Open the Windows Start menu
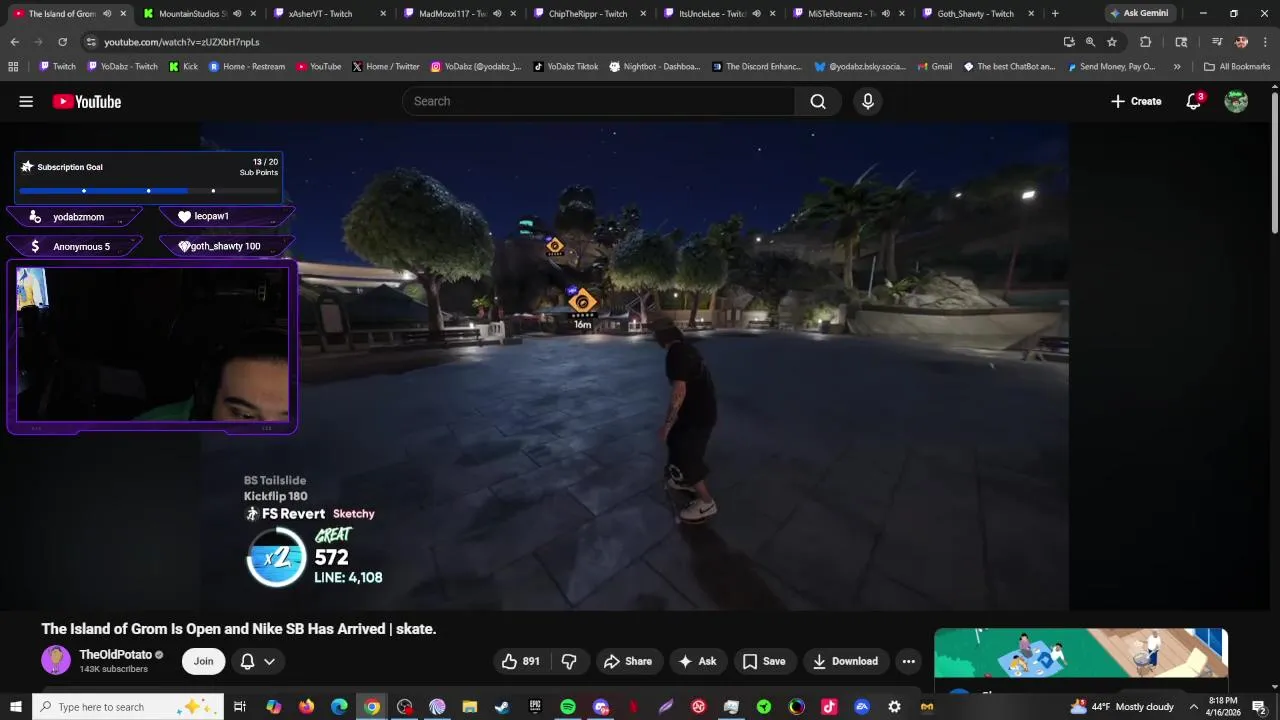 click(15, 707)
